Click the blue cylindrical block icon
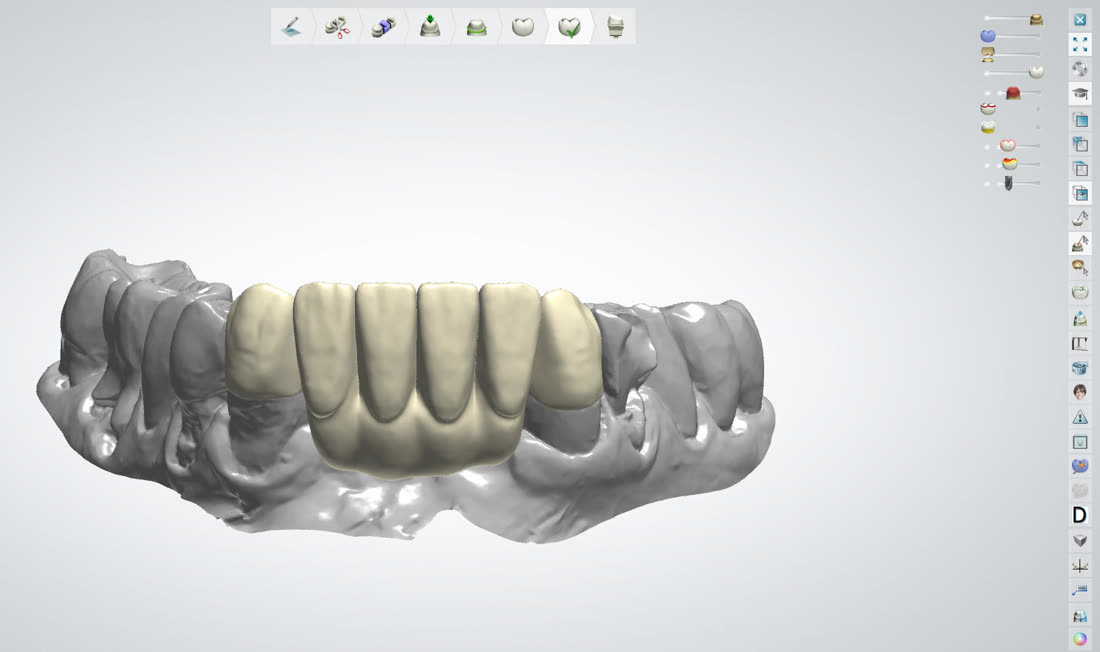This screenshot has width=1100, height=652. coord(1080,368)
